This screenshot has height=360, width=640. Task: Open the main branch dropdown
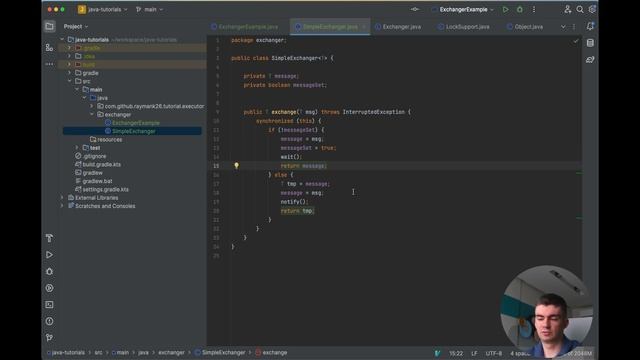149,9
